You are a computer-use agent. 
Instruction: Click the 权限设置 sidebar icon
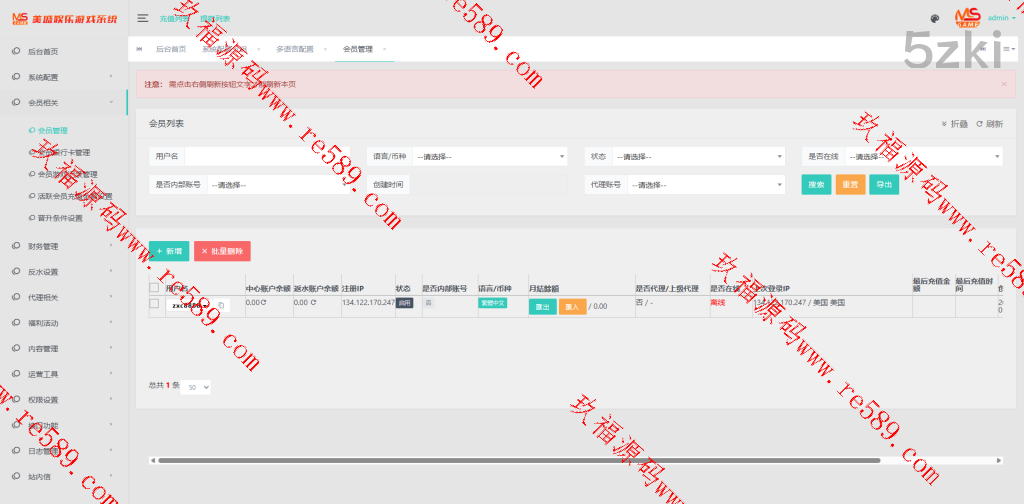tap(16, 400)
